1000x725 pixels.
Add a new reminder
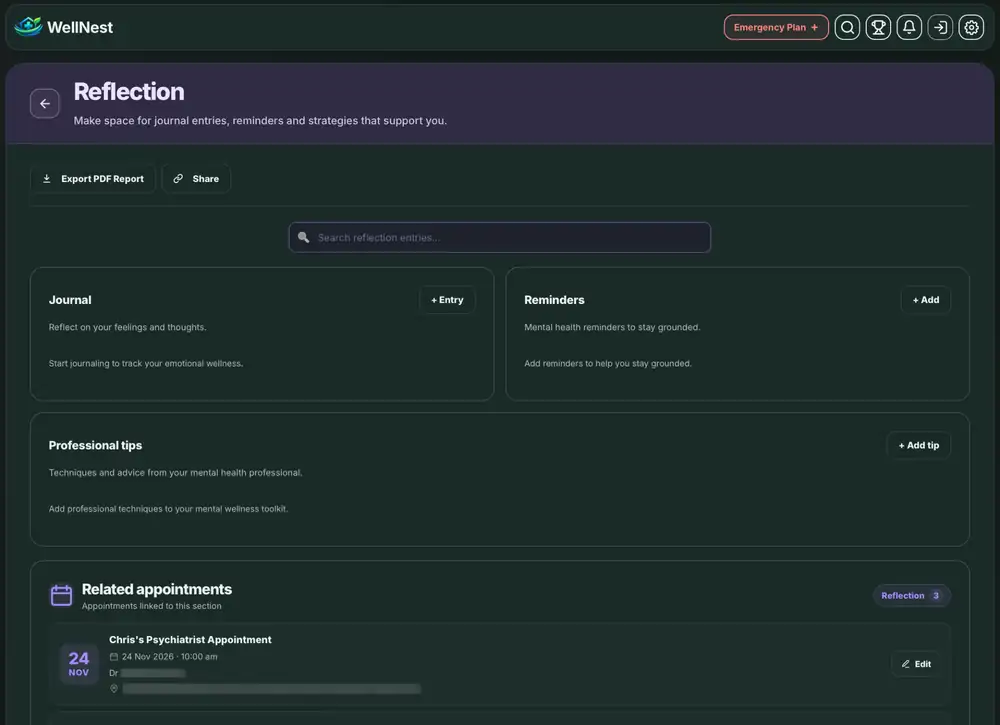pos(925,300)
